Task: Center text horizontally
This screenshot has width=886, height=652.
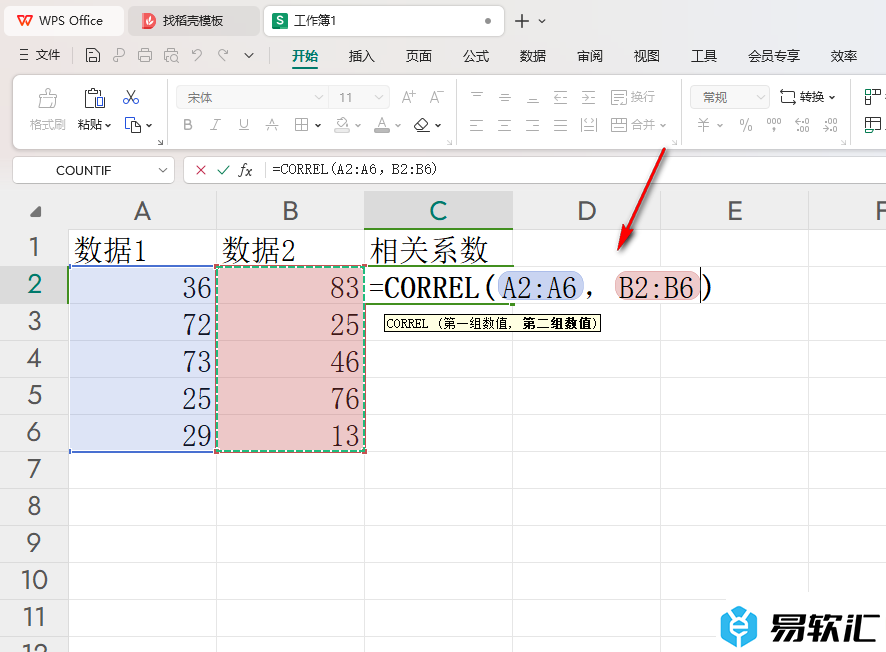Action: 505,125
